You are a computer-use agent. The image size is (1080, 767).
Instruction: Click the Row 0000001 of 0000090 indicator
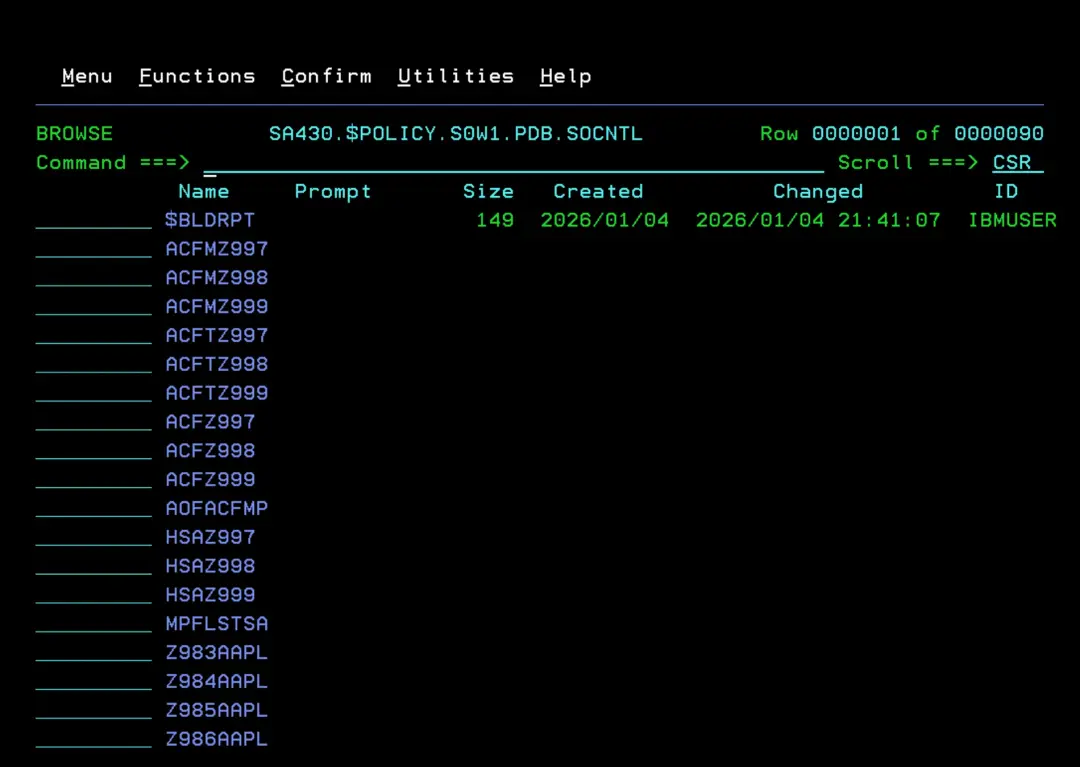point(902,134)
